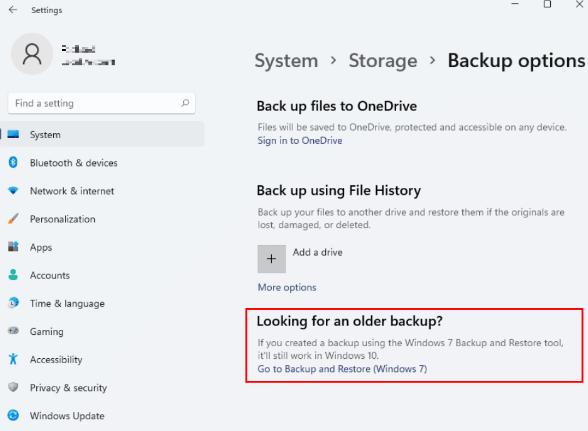The height and width of the screenshot is (431, 588).
Task: Click Storage in the breadcrumb path
Action: (383, 61)
